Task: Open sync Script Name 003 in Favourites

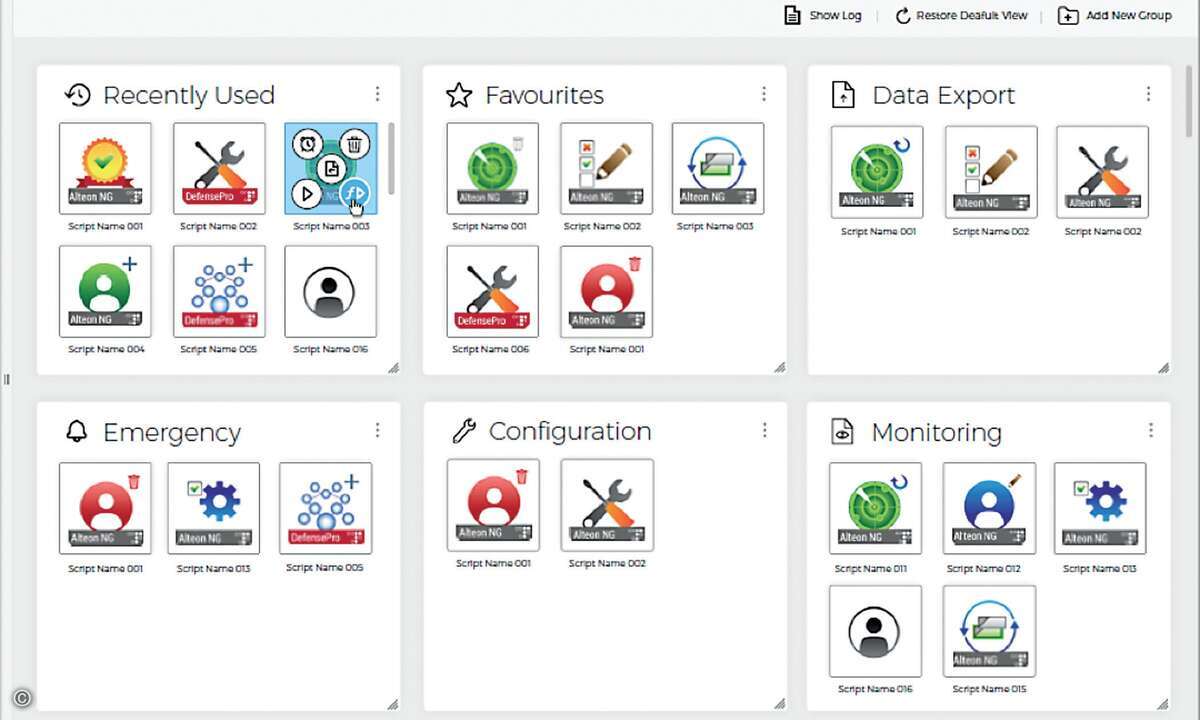Action: pyautogui.click(x=718, y=168)
